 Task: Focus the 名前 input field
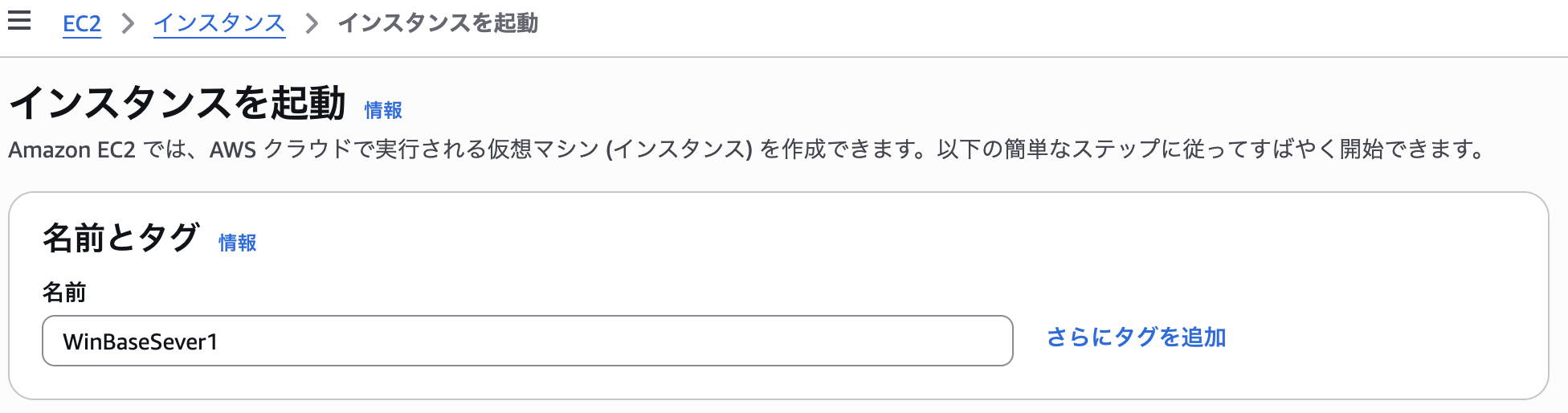pos(527,341)
